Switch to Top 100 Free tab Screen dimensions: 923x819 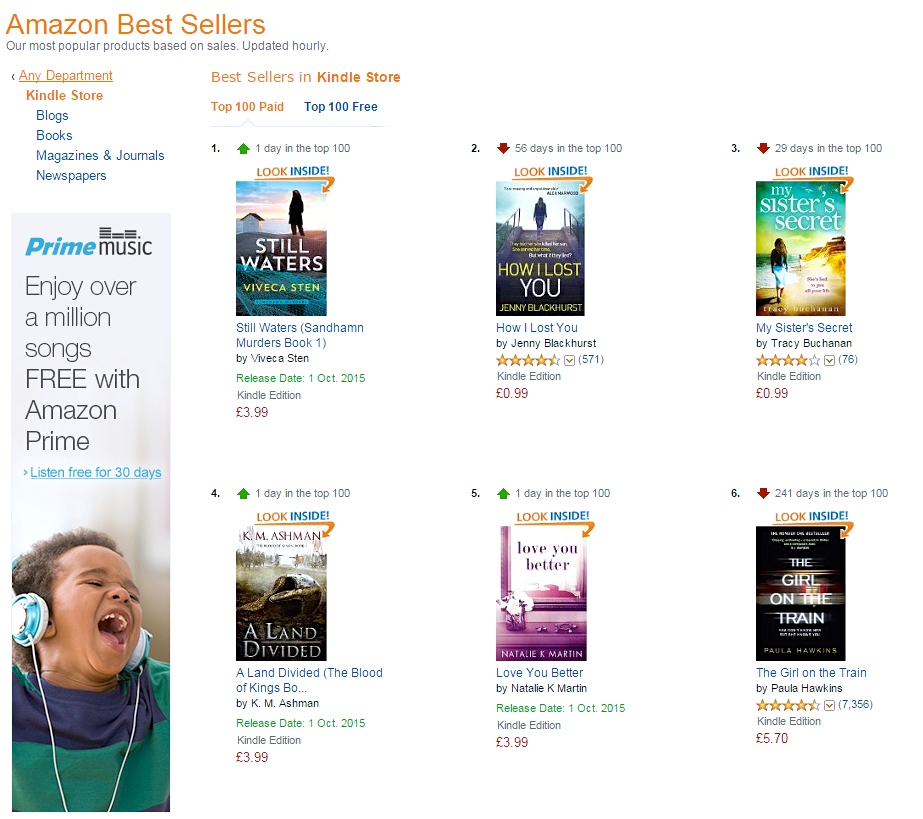coord(341,107)
